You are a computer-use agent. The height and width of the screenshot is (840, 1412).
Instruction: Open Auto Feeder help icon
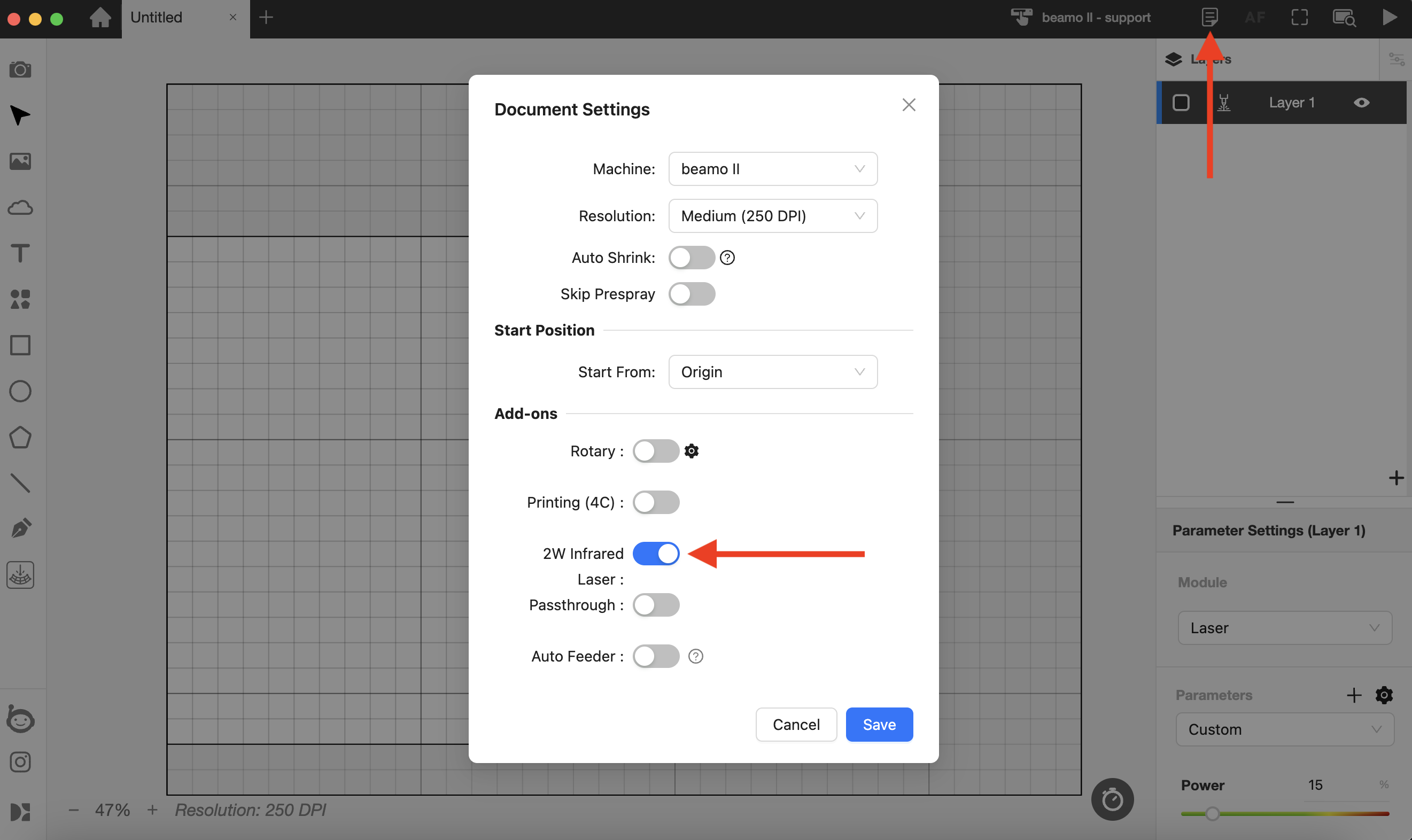(x=695, y=656)
